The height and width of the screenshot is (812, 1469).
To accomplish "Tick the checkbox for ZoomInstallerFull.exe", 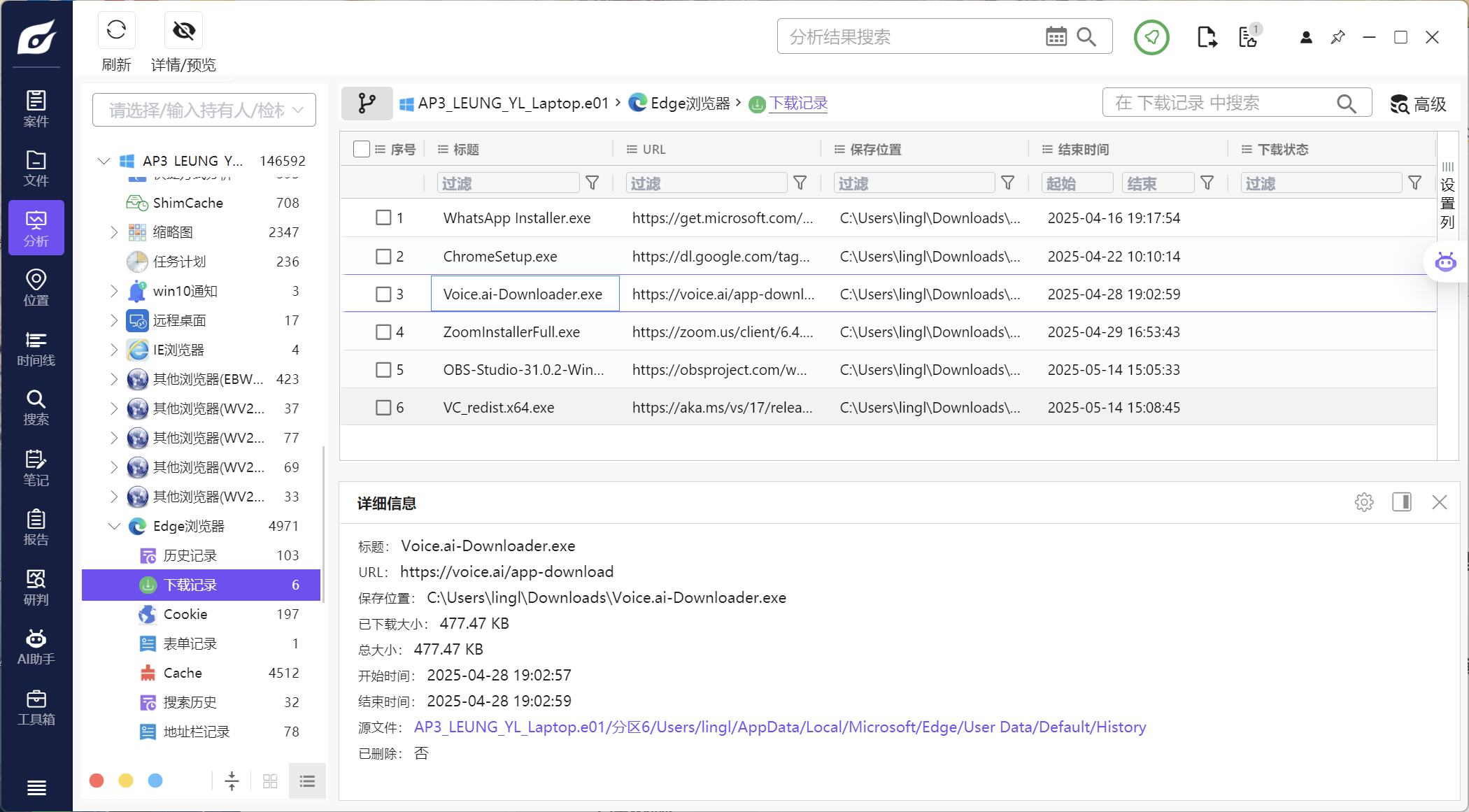I will click(383, 332).
